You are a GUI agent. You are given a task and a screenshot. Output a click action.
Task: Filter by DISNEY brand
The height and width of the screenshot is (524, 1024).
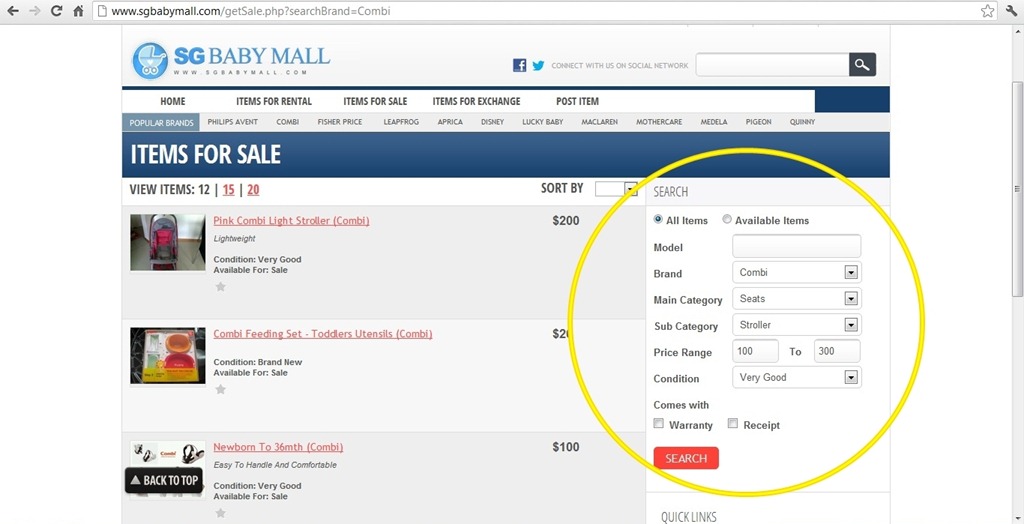(x=492, y=122)
